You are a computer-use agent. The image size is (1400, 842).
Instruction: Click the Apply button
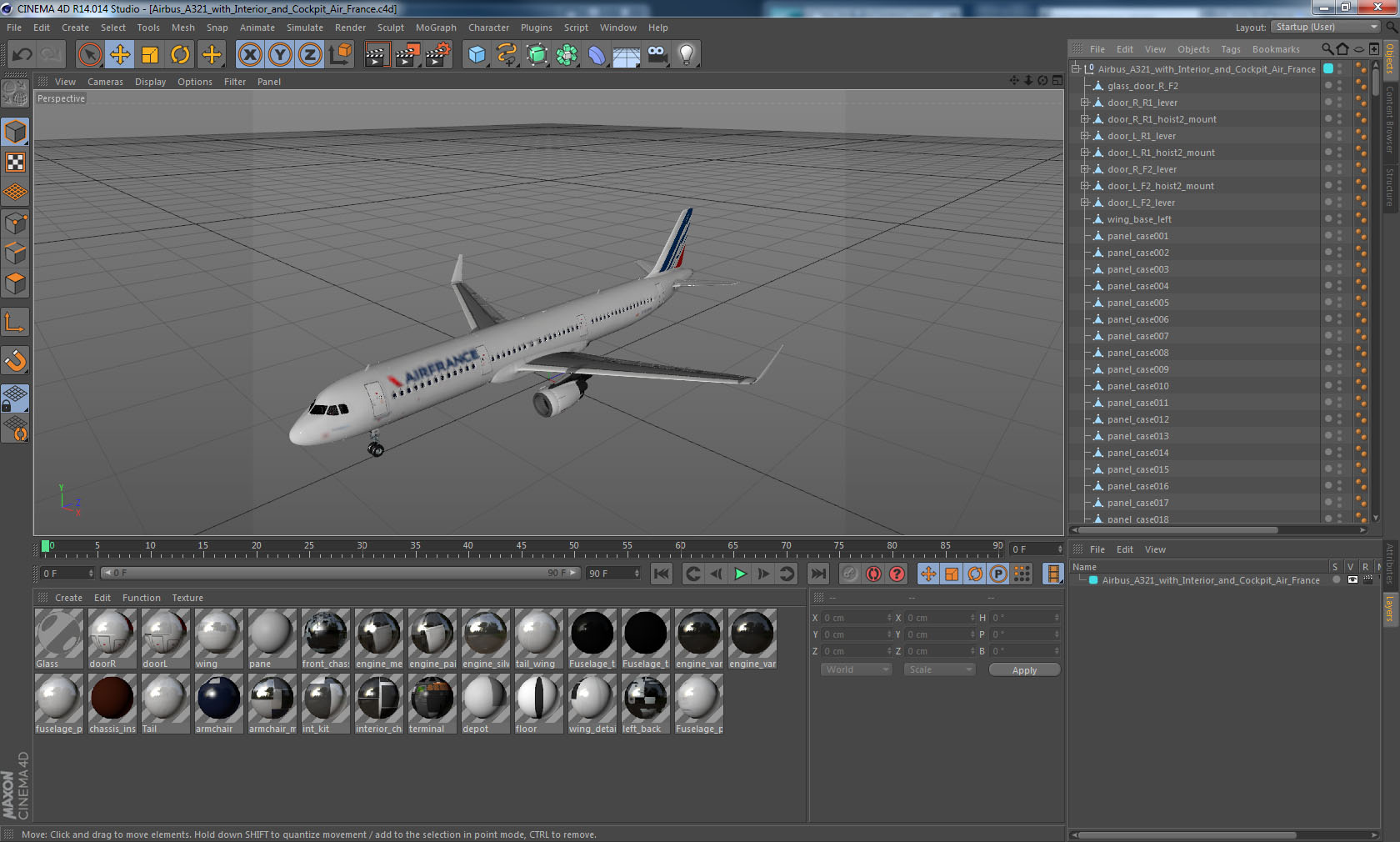(x=1024, y=669)
